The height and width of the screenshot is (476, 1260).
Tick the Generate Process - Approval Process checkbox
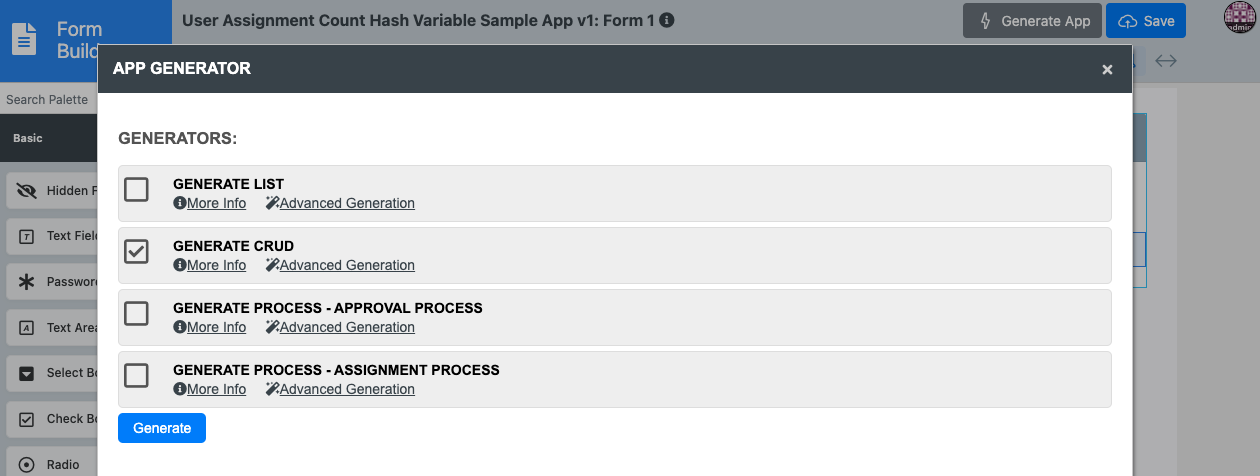[136, 313]
